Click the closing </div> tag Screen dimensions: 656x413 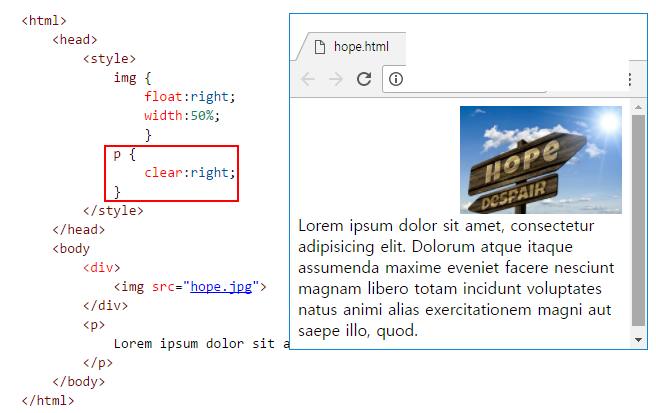pyautogui.click(x=105, y=305)
